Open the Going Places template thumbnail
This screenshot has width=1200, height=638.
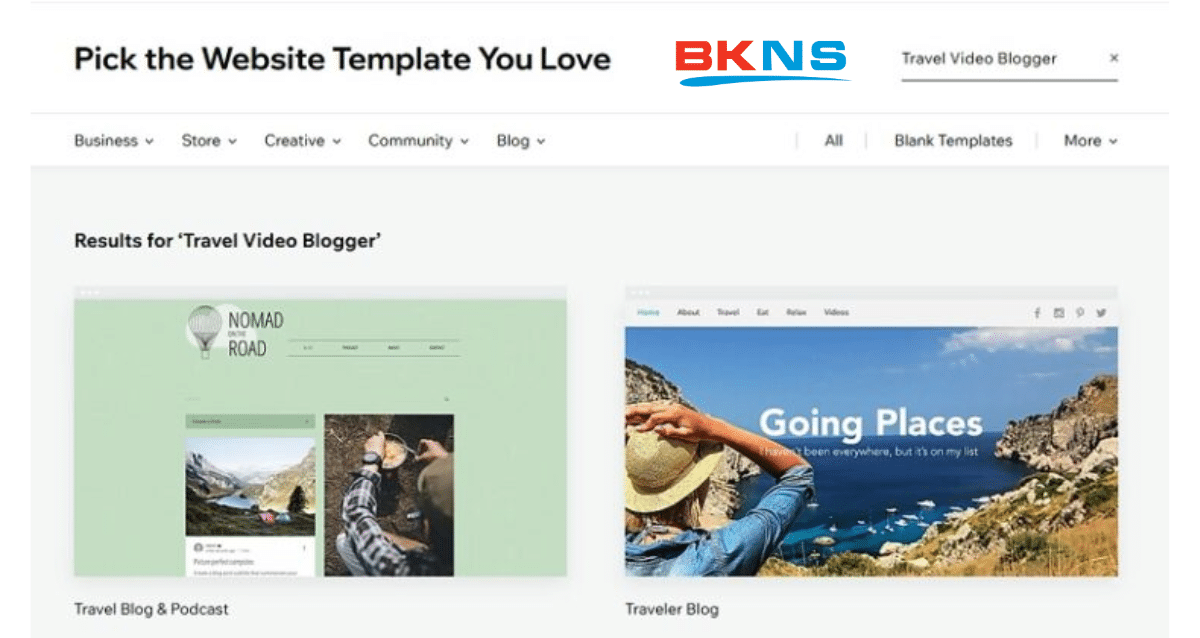[872, 431]
